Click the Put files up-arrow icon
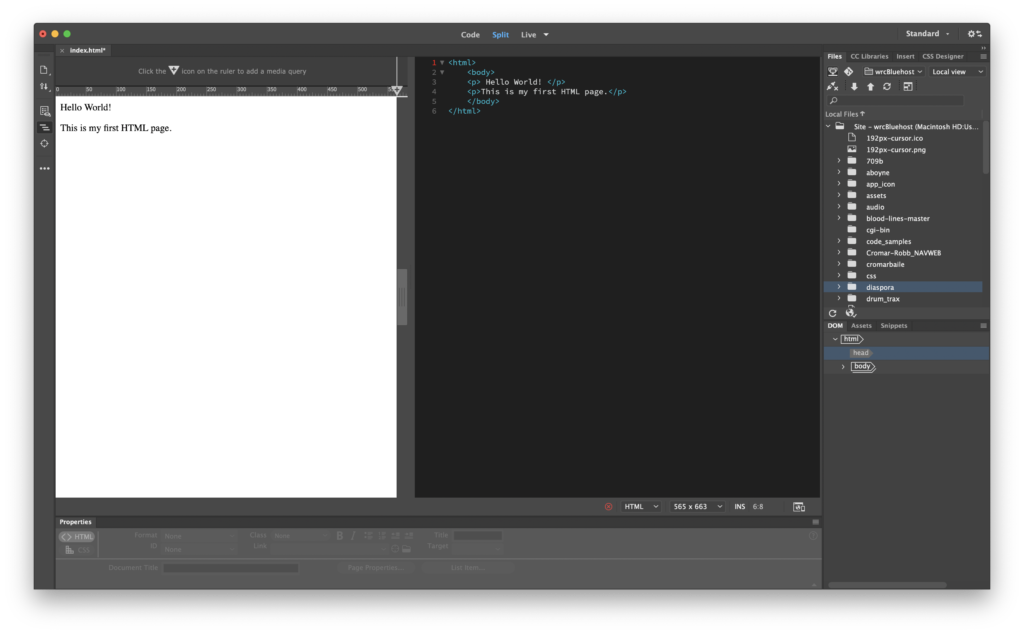The image size is (1024, 634). 870,87
